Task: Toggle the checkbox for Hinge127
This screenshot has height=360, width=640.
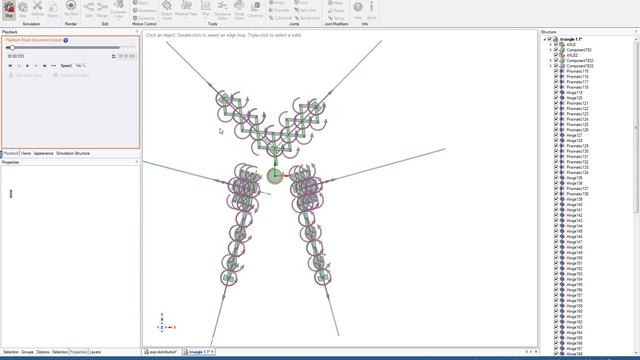Action: [556, 135]
